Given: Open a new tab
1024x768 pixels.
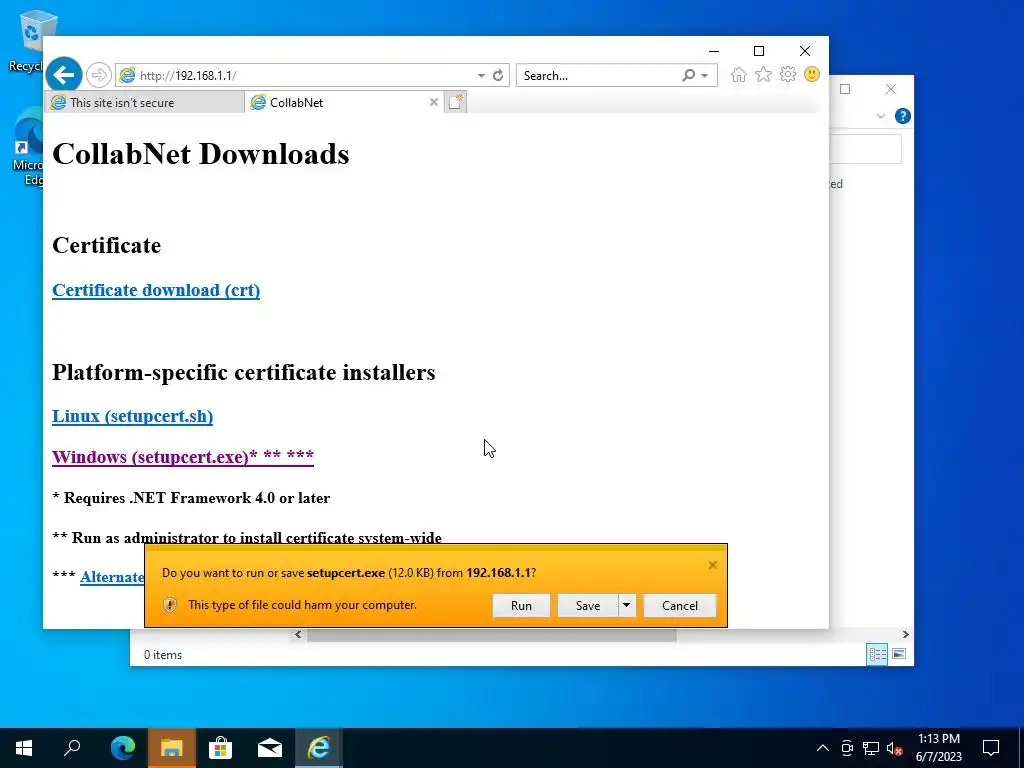Looking at the screenshot, I should point(456,102).
